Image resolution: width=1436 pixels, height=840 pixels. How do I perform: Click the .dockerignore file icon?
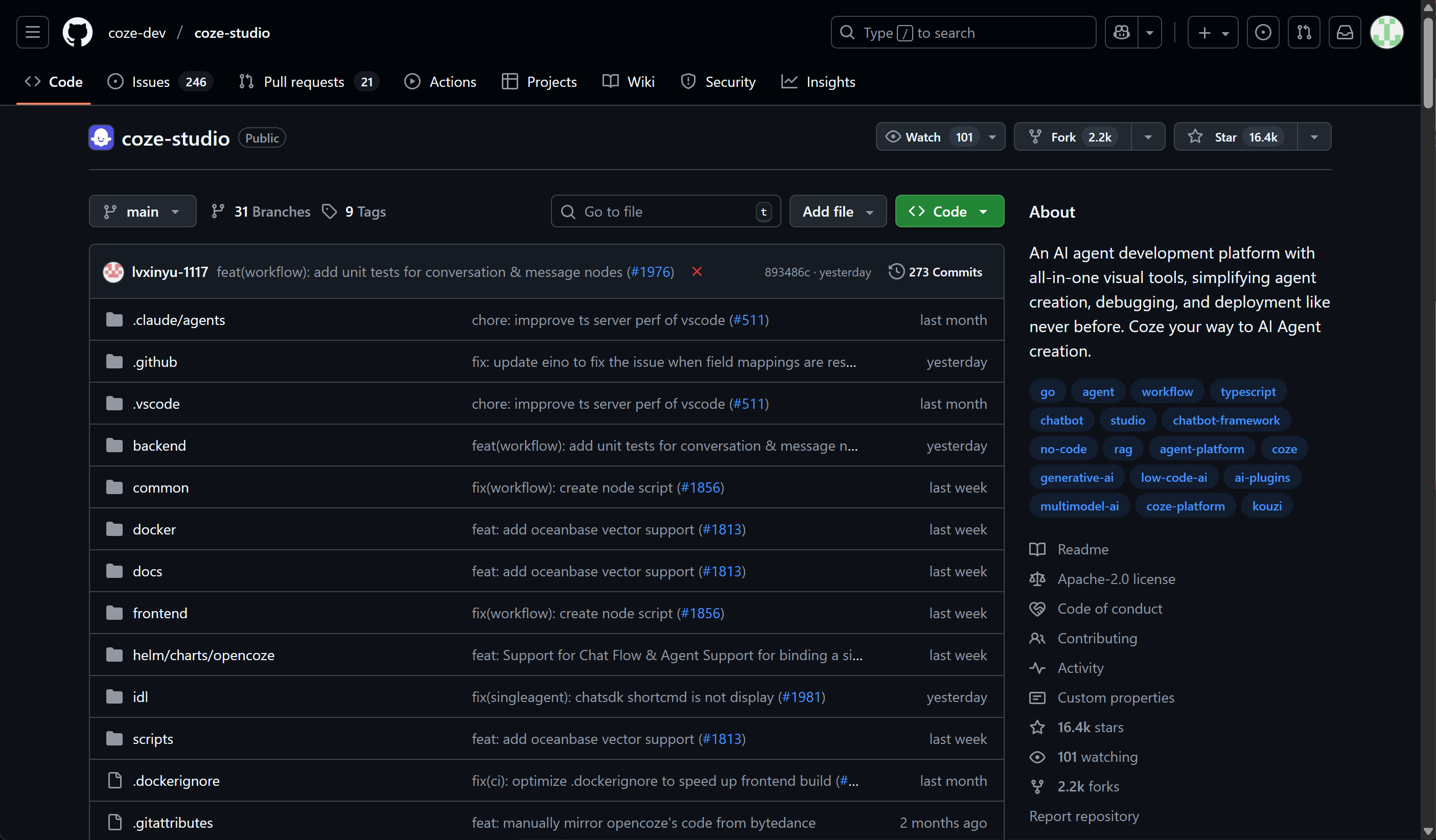[x=114, y=781]
